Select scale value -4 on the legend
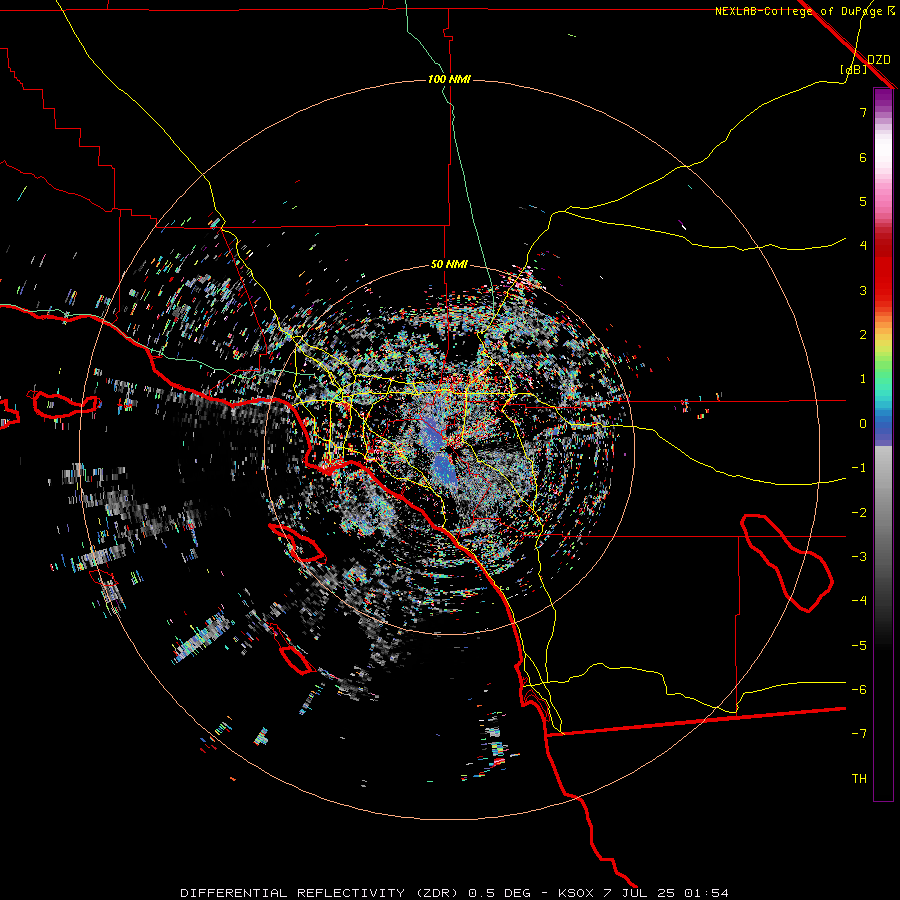 click(859, 601)
